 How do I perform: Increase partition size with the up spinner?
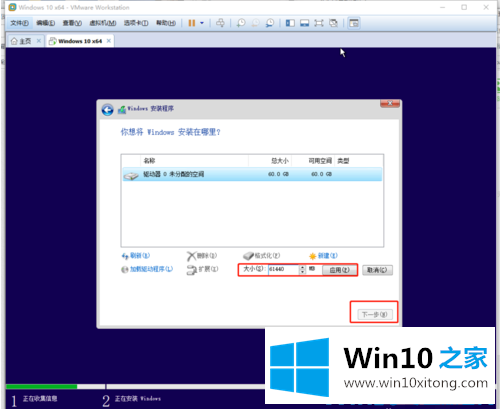click(x=302, y=267)
